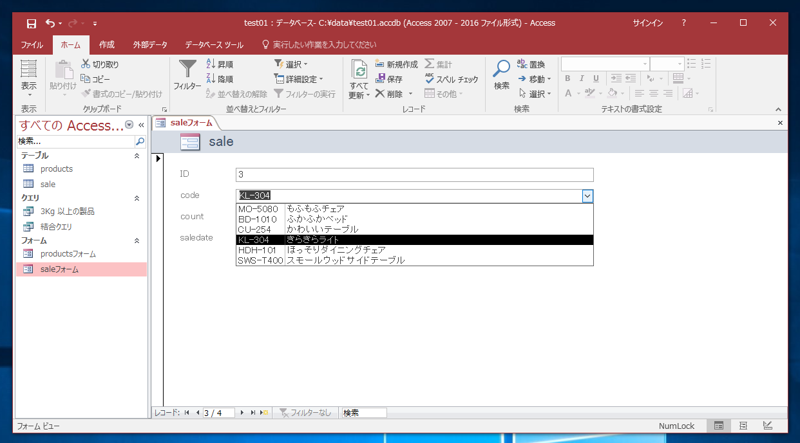The height and width of the screenshot is (443, 800).
Task: Go to the last record in the navigator
Action: click(x=253, y=412)
